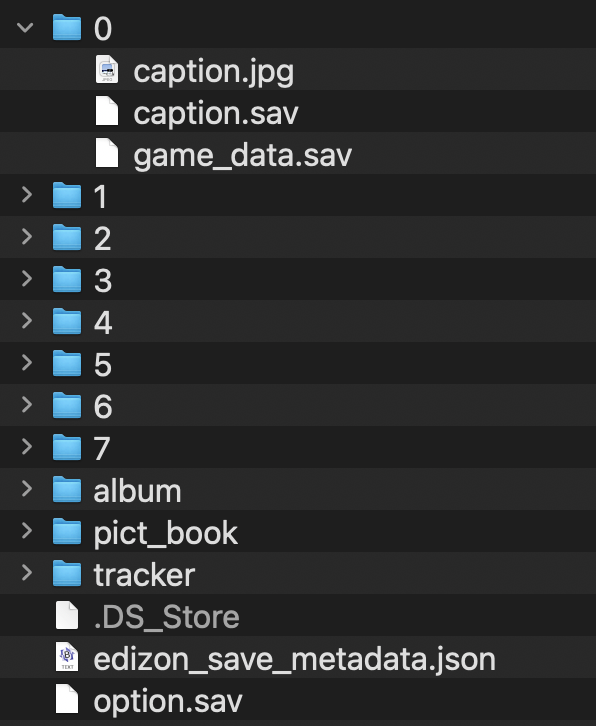Viewport: 596px width, 726px height.
Task: Click the album folder icon
Action: [x=67, y=489]
